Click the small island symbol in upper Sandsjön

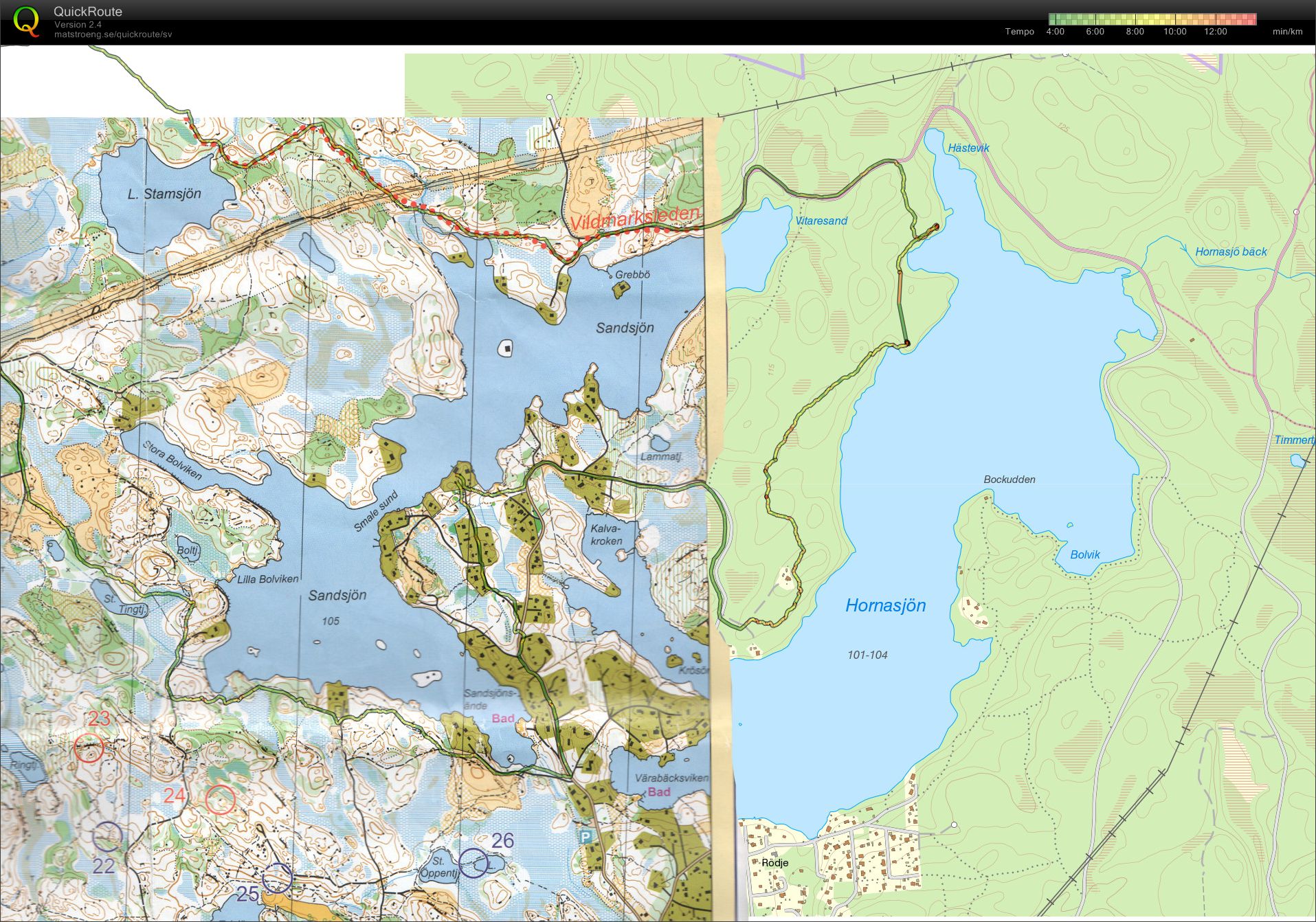pos(506,349)
